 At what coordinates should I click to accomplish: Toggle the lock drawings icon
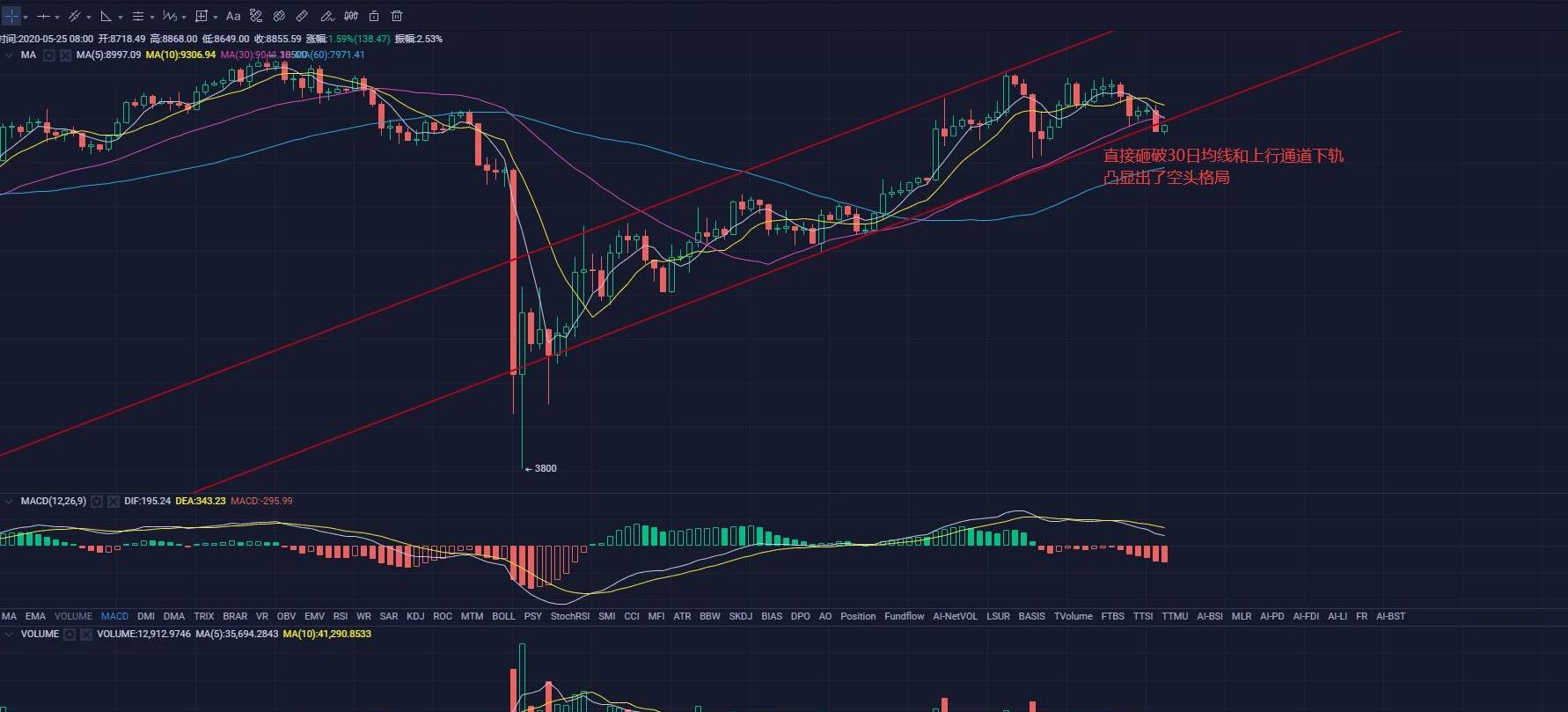[374, 16]
